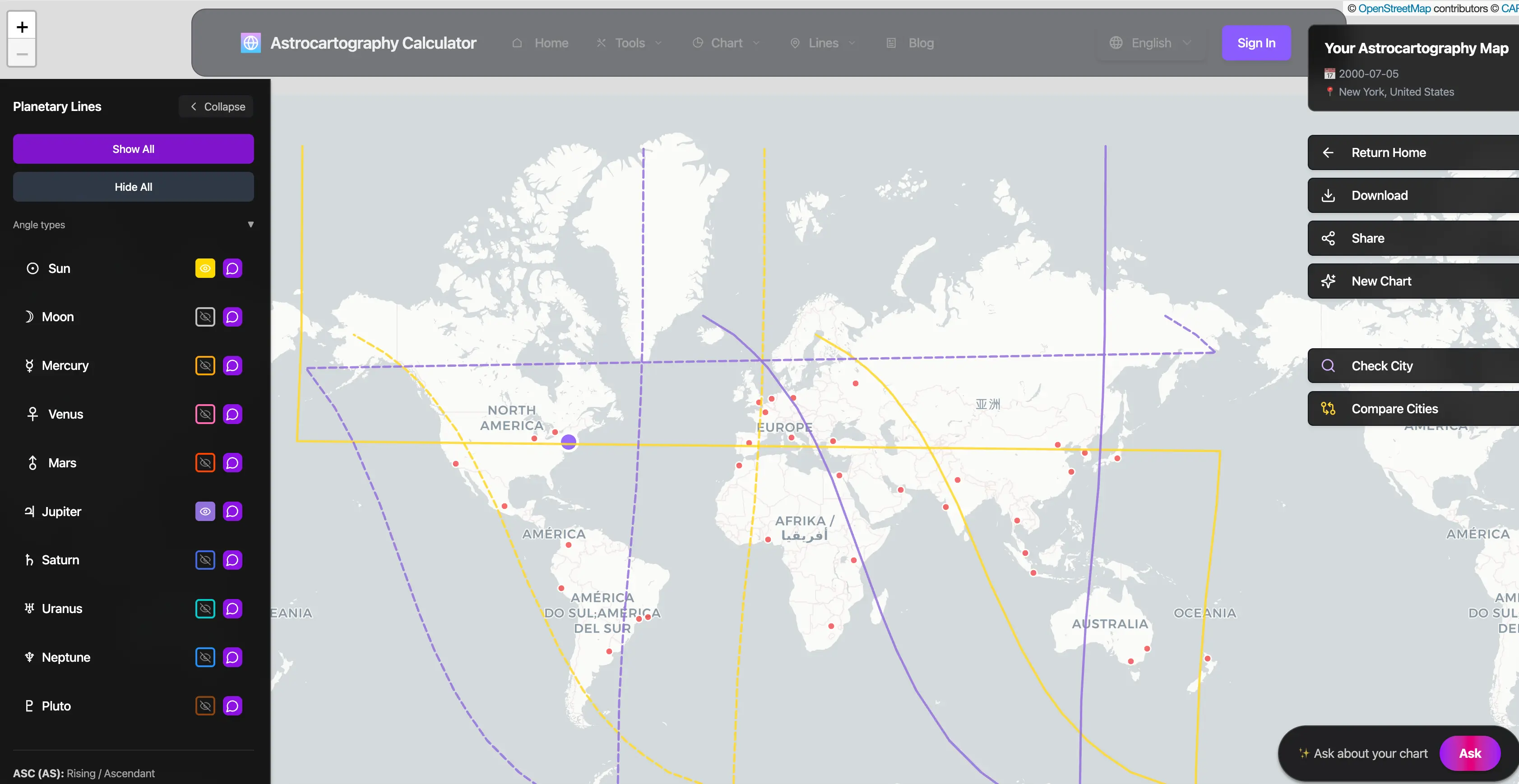Show the Mercury planetary lines
Screen dimensions: 1519x784
tap(205, 365)
